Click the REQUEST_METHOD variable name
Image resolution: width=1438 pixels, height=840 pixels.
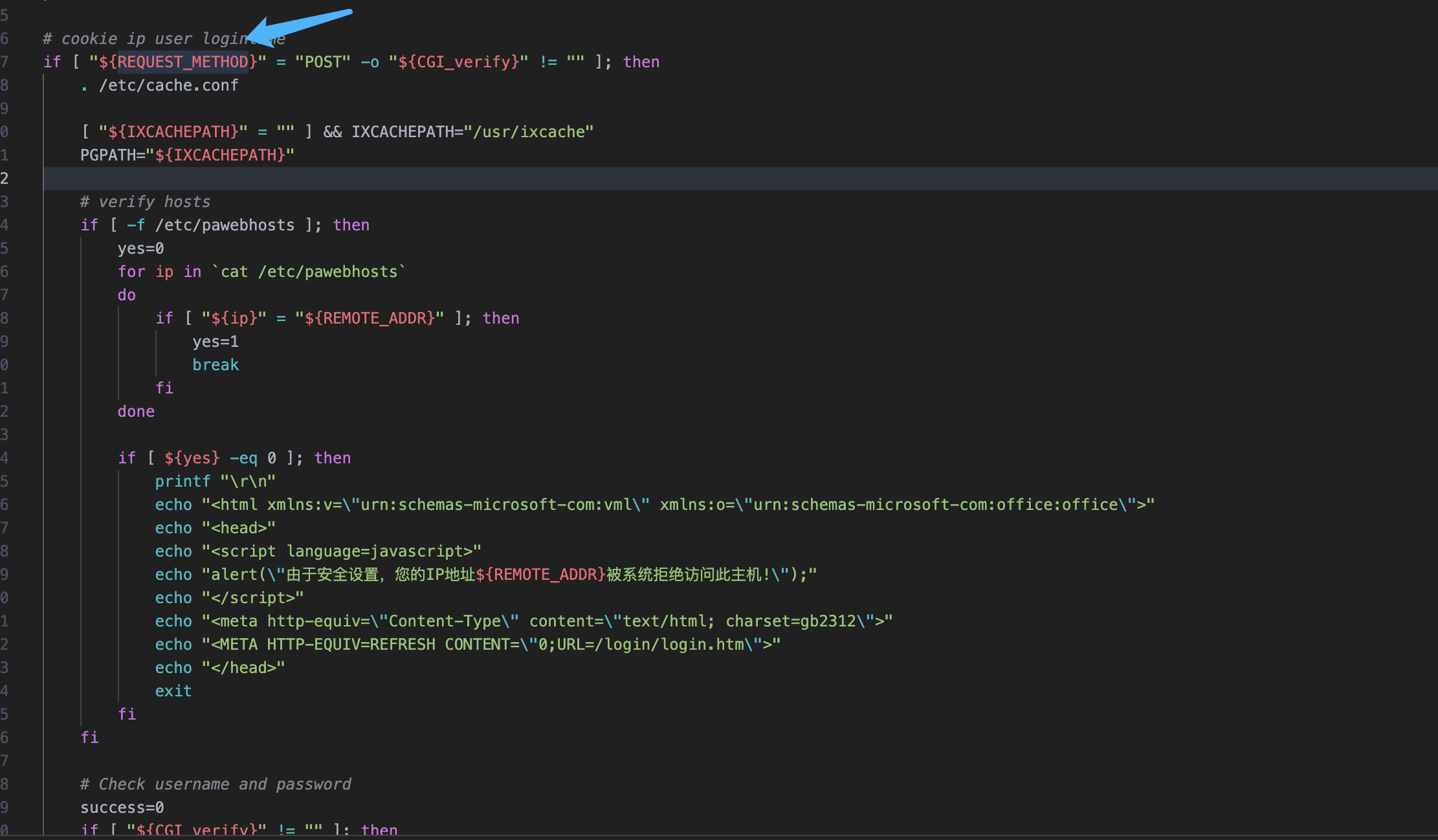point(183,62)
